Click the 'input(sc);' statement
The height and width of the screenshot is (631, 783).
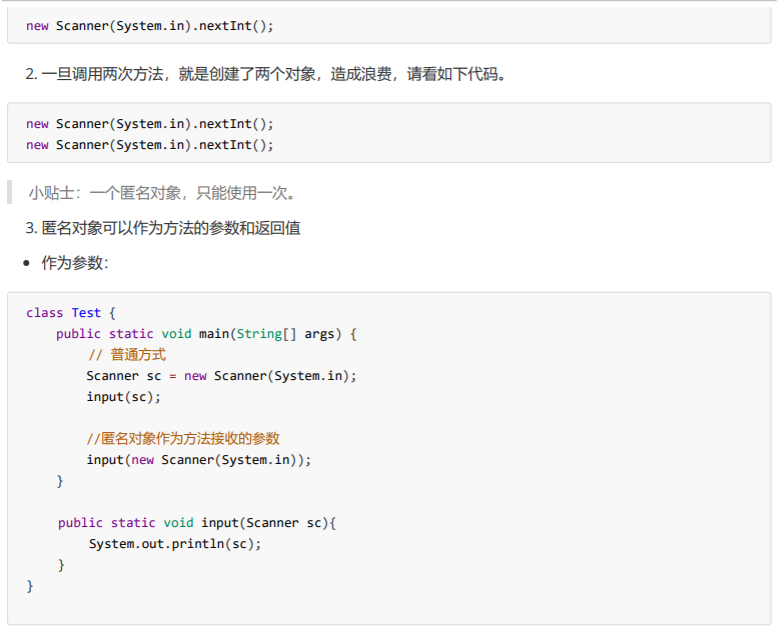click(123, 397)
